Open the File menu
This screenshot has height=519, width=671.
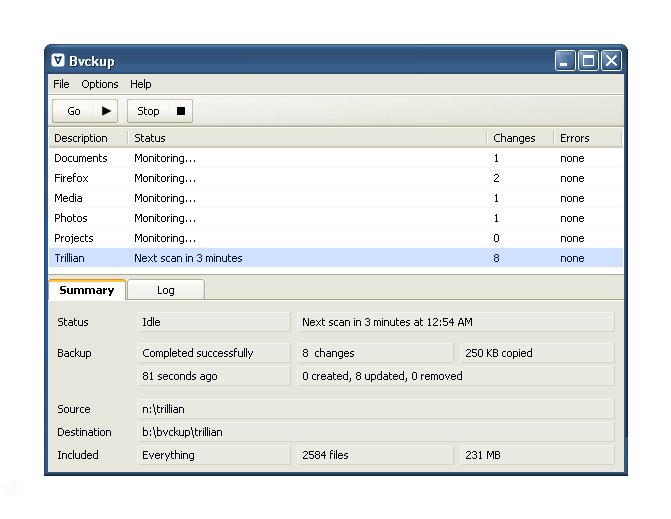tap(61, 84)
